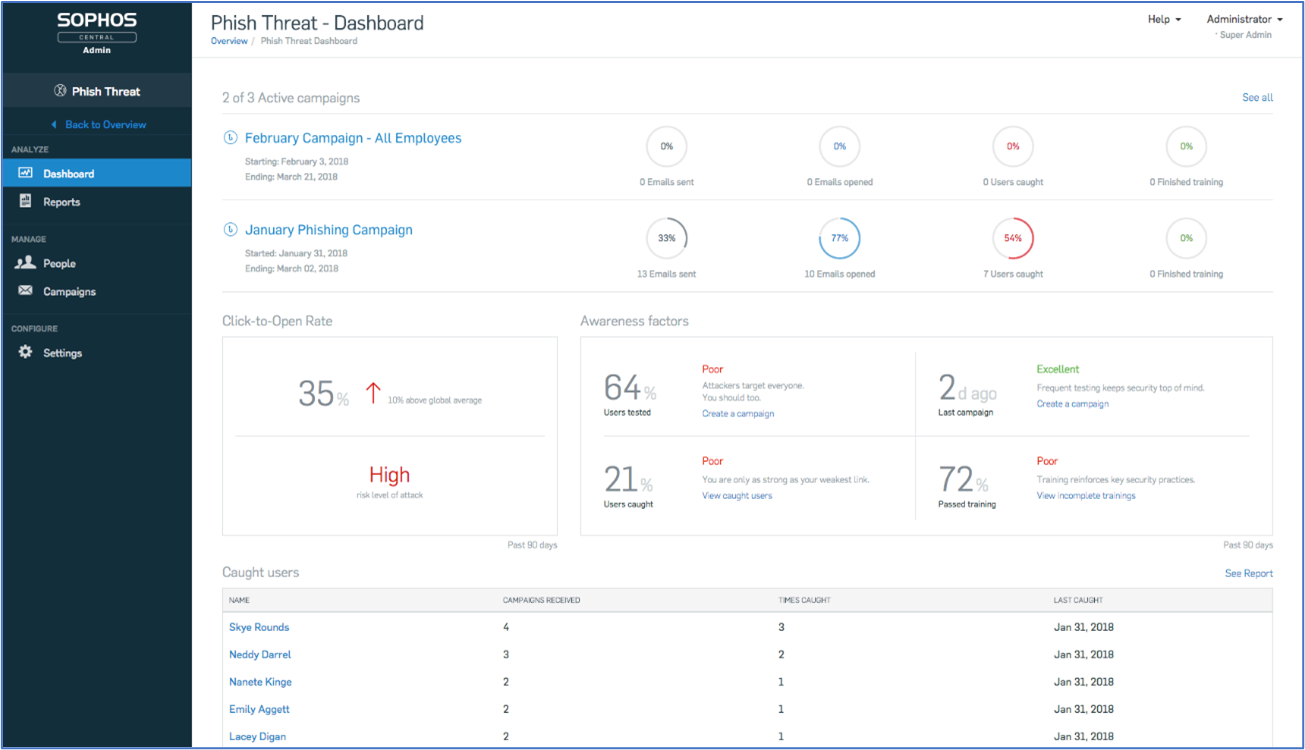
Task: Click the 2 of 3 Active campaigns heading
Action: click(291, 98)
